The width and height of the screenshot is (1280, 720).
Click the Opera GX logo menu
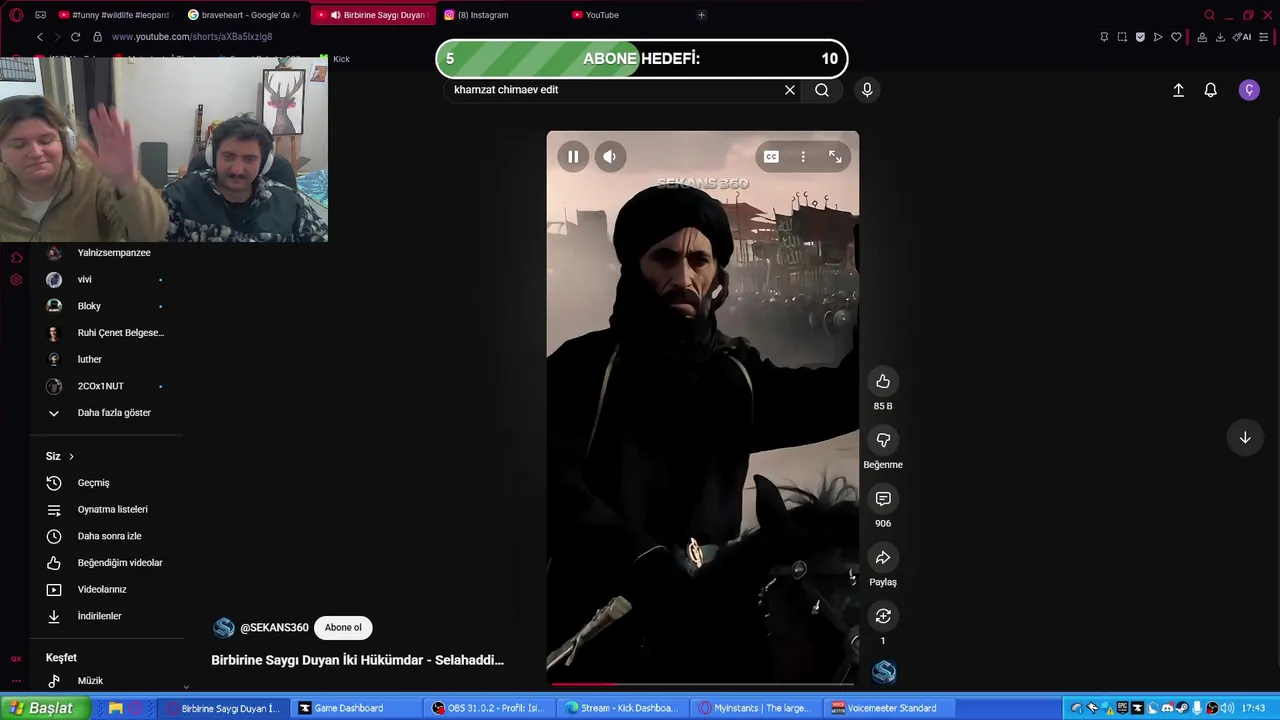pos(16,15)
